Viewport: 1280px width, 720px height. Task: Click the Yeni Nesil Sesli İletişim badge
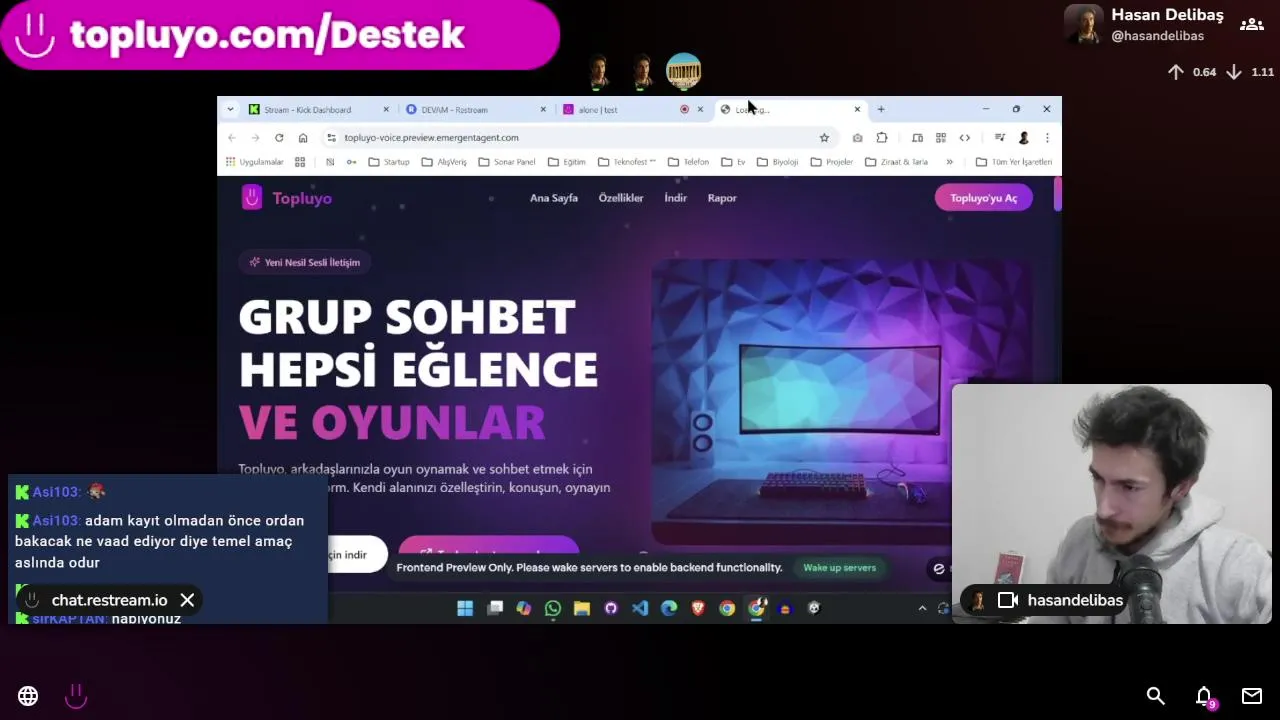pyautogui.click(x=305, y=262)
